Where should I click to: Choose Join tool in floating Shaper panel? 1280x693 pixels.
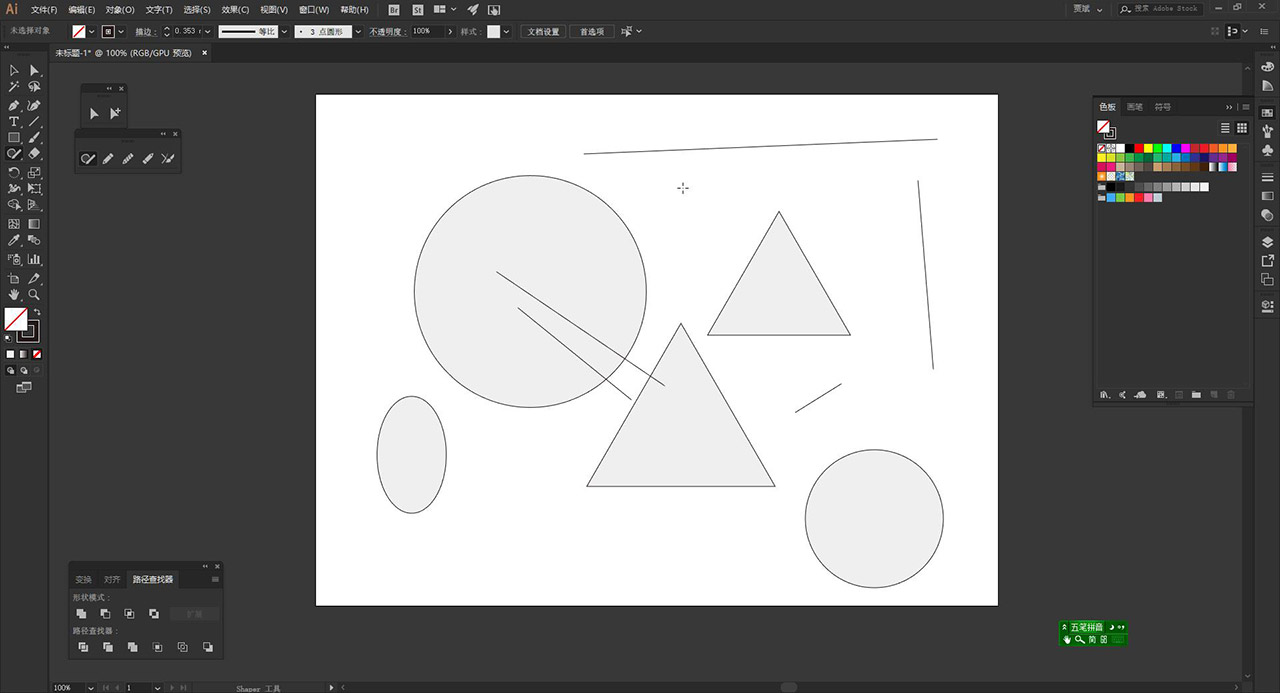pyautogui.click(x=168, y=158)
